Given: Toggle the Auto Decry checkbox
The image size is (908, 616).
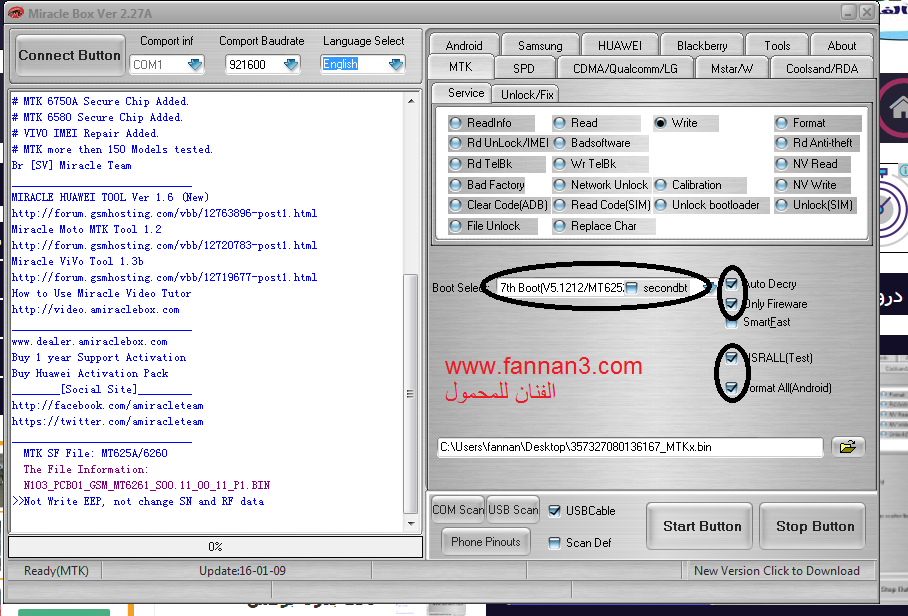Looking at the screenshot, I should point(731,284).
